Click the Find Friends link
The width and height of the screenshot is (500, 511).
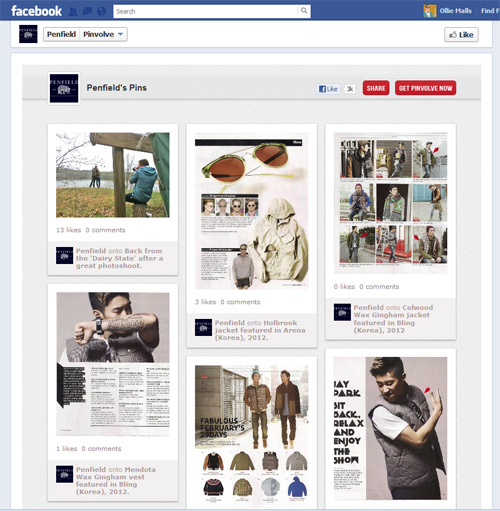tap(490, 11)
